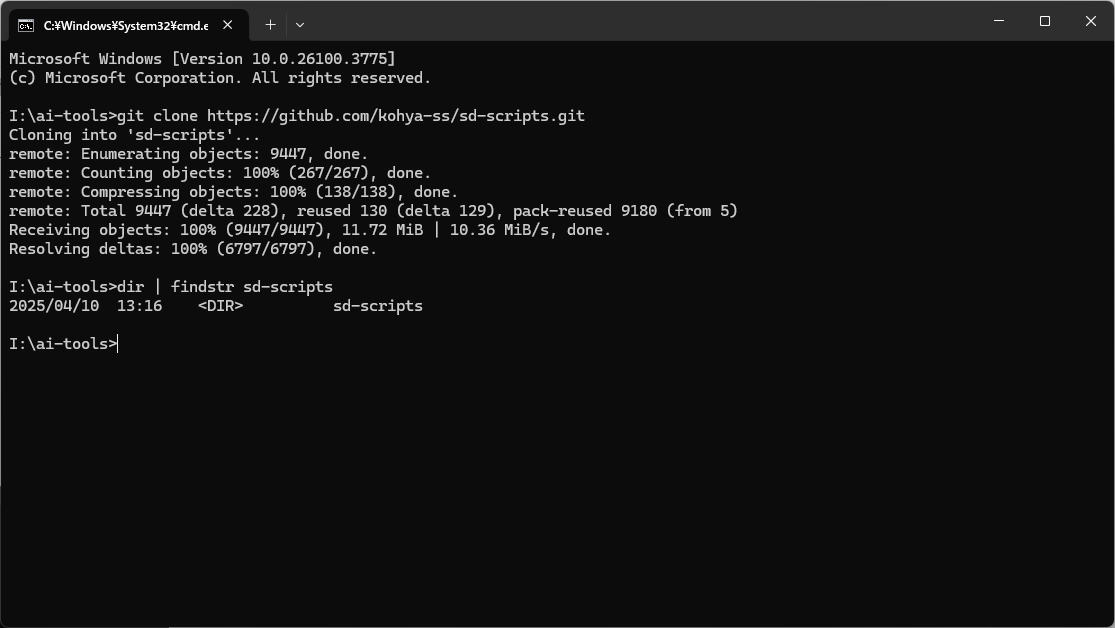The image size is (1115, 628).
Task: Minimize the terminal window
Action: 998,21
